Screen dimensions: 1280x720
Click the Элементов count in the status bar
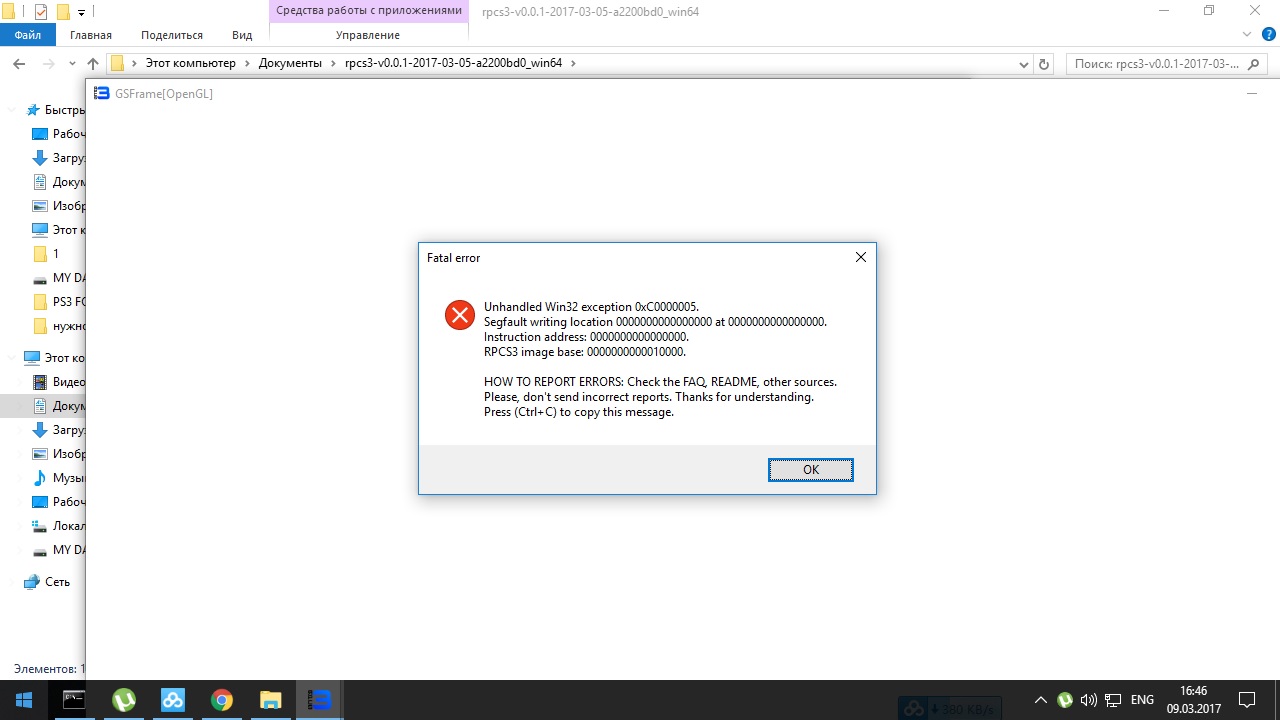coord(50,668)
